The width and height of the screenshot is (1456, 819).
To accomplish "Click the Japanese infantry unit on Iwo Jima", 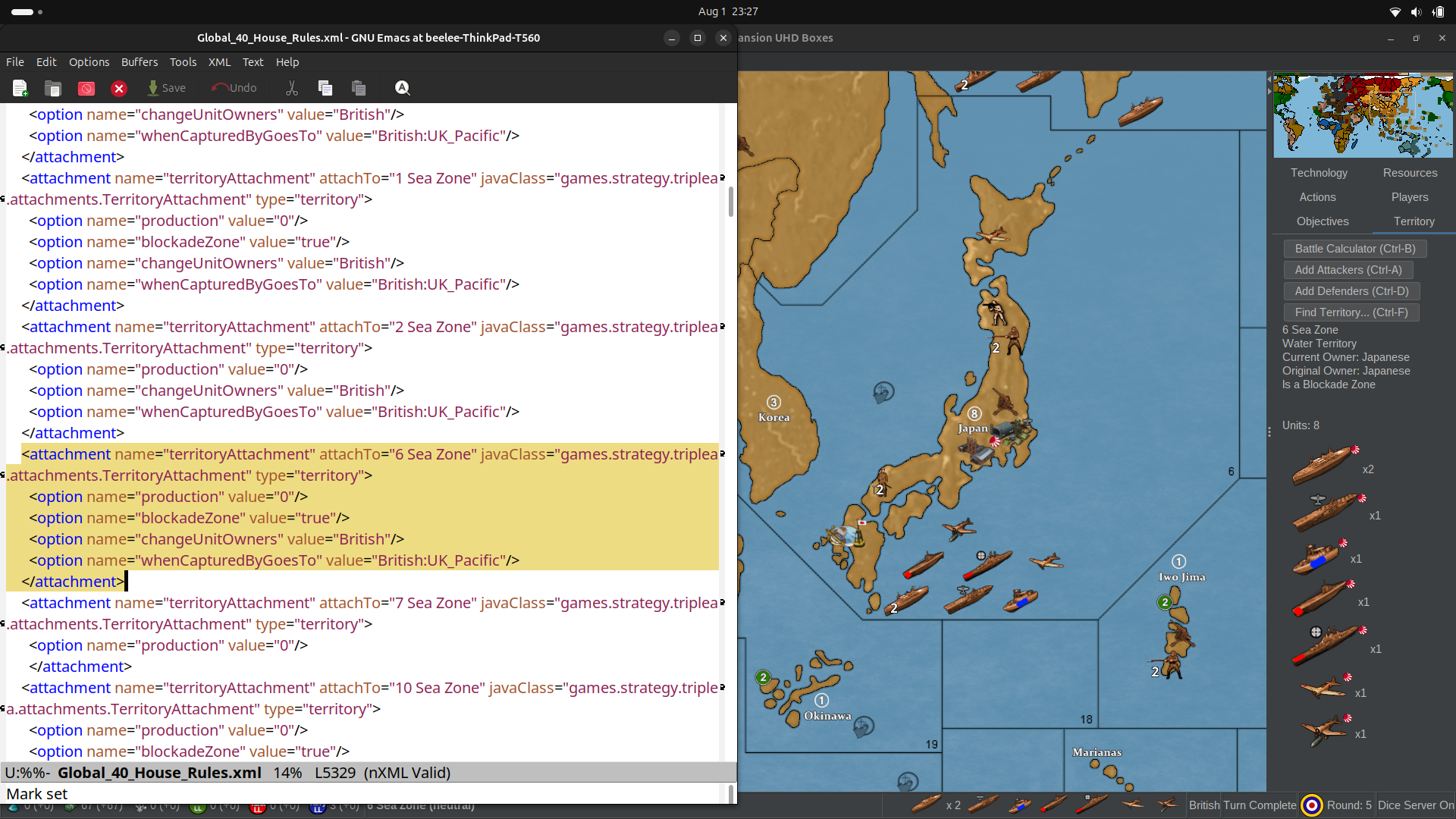I will (x=1172, y=667).
